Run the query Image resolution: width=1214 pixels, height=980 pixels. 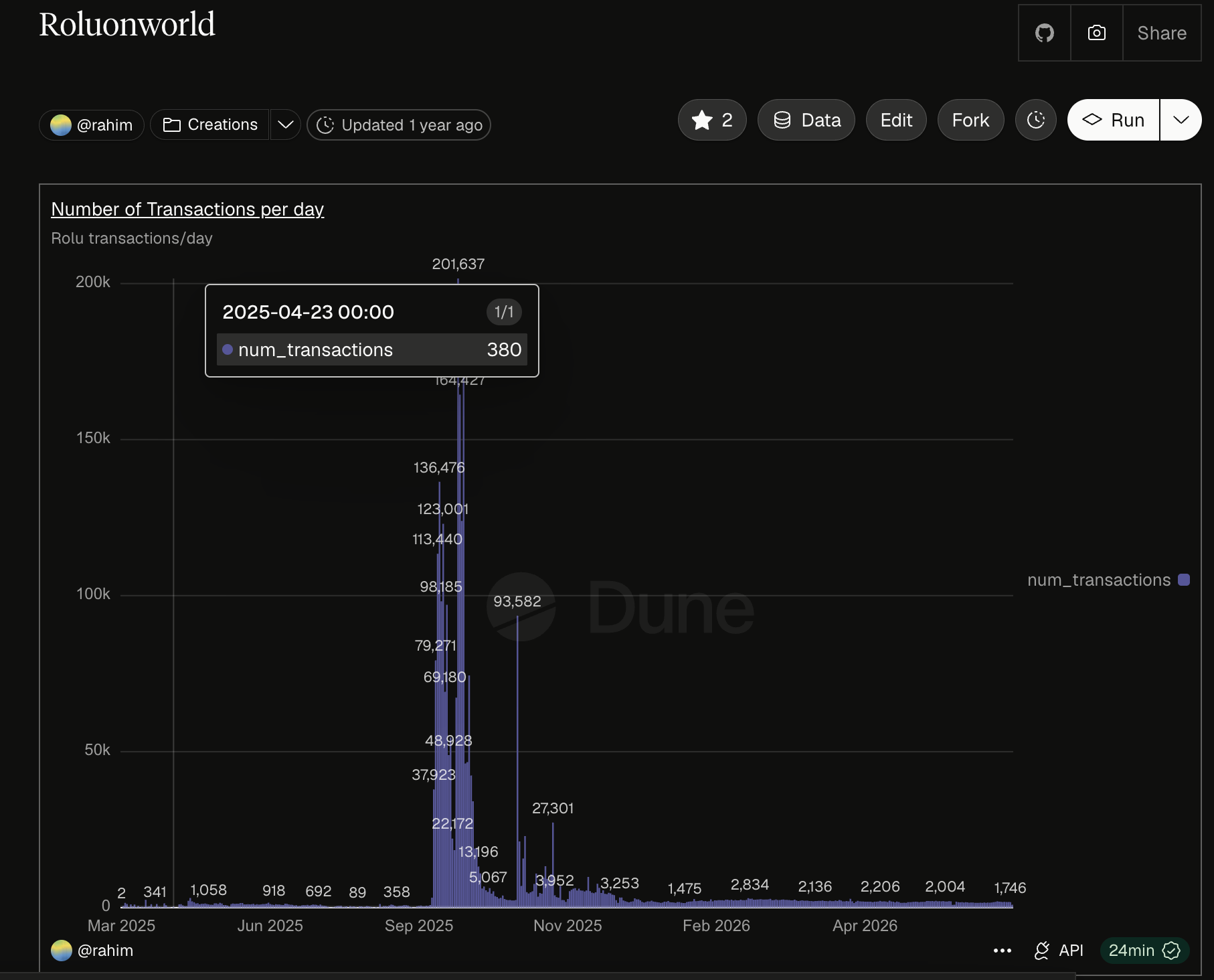coord(1113,120)
